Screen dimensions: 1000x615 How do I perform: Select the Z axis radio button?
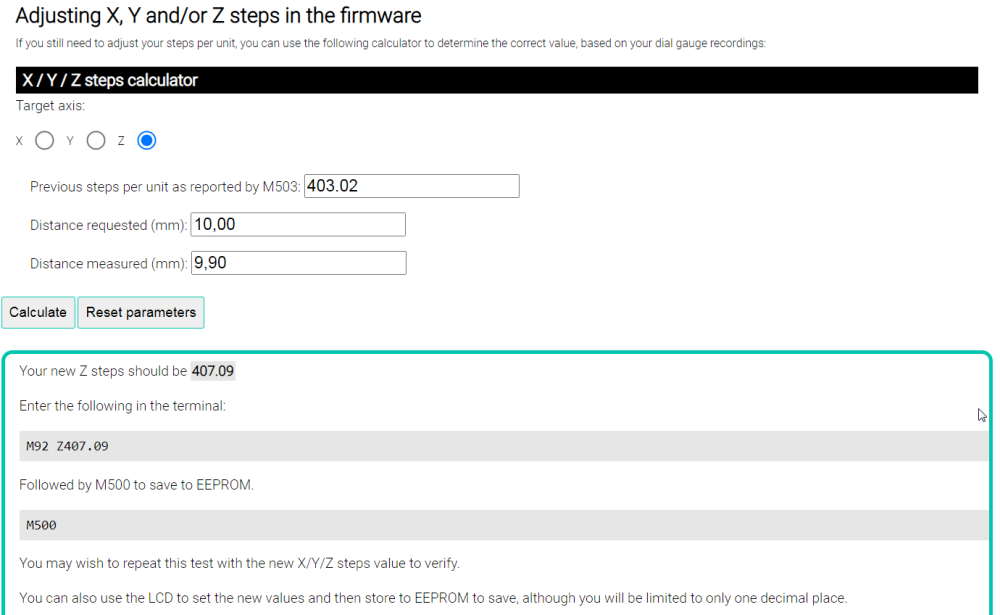click(x=147, y=141)
